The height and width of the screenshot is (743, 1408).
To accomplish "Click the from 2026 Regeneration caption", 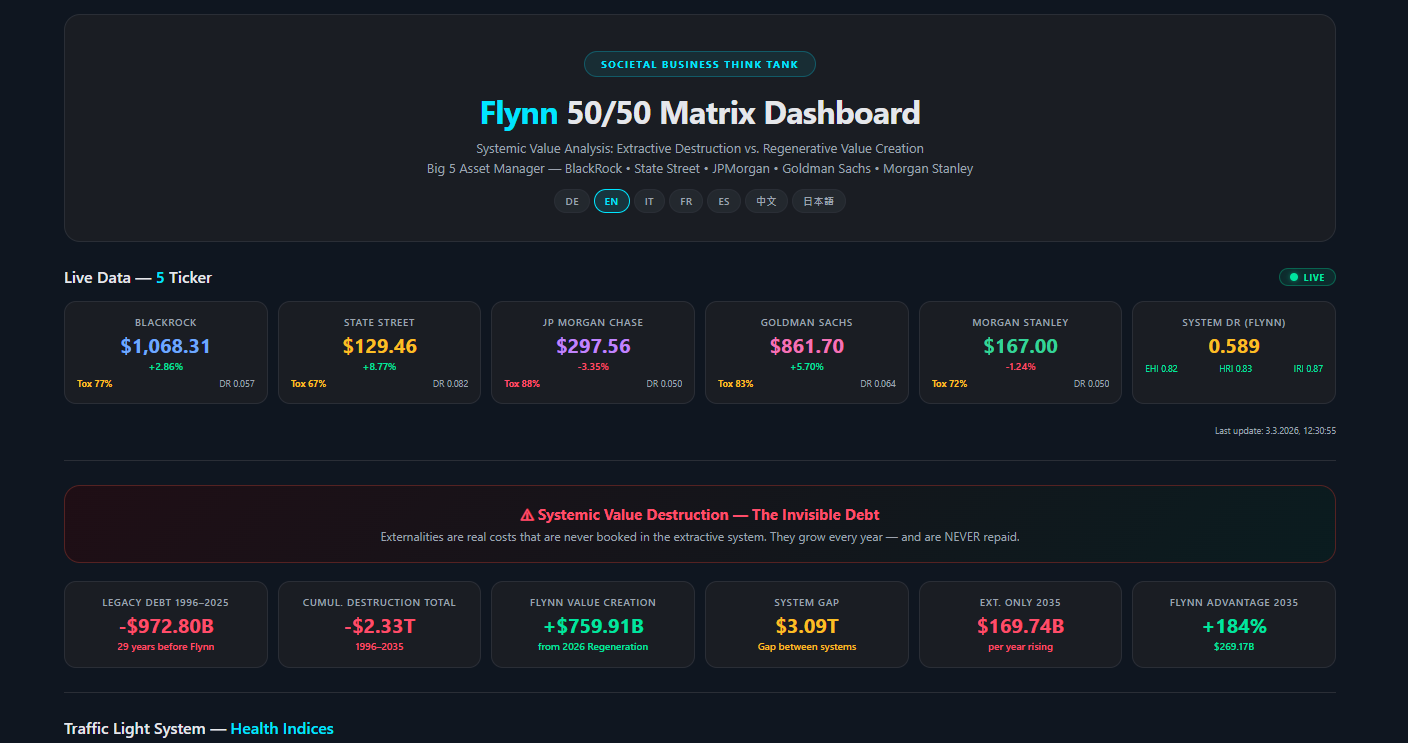I will pyautogui.click(x=593, y=647).
